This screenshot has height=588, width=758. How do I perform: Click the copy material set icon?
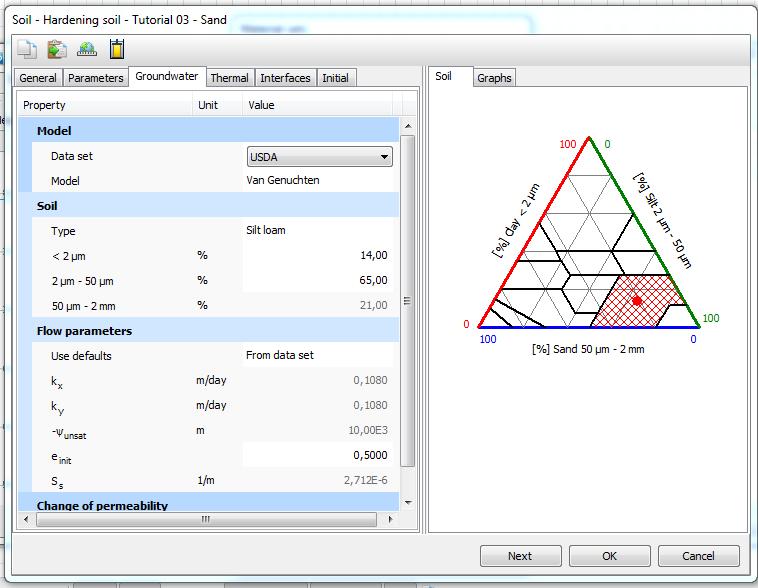27,49
